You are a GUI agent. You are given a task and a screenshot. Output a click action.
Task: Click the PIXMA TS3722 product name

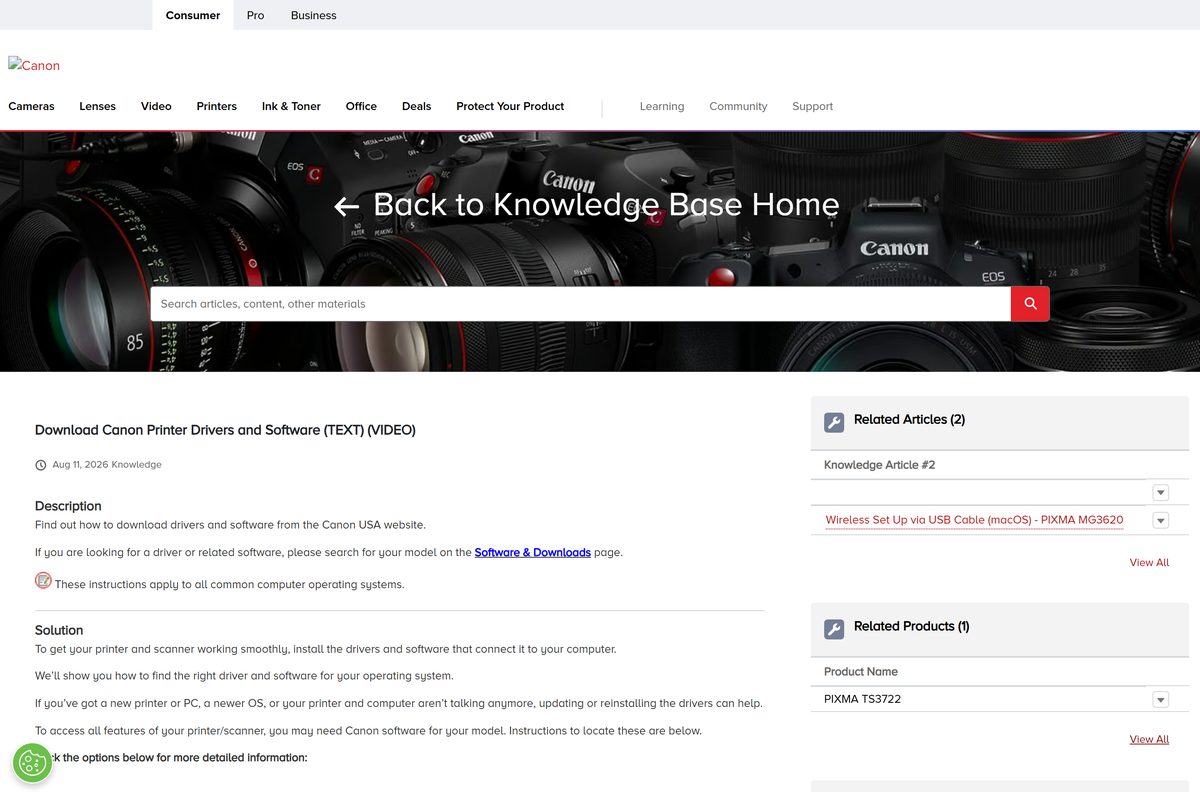862,699
